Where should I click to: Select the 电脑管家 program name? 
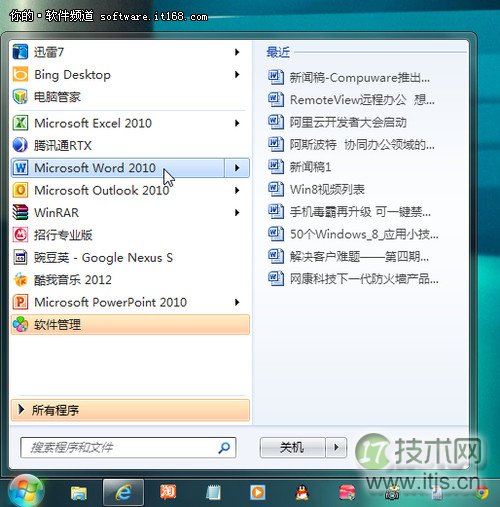[57, 97]
